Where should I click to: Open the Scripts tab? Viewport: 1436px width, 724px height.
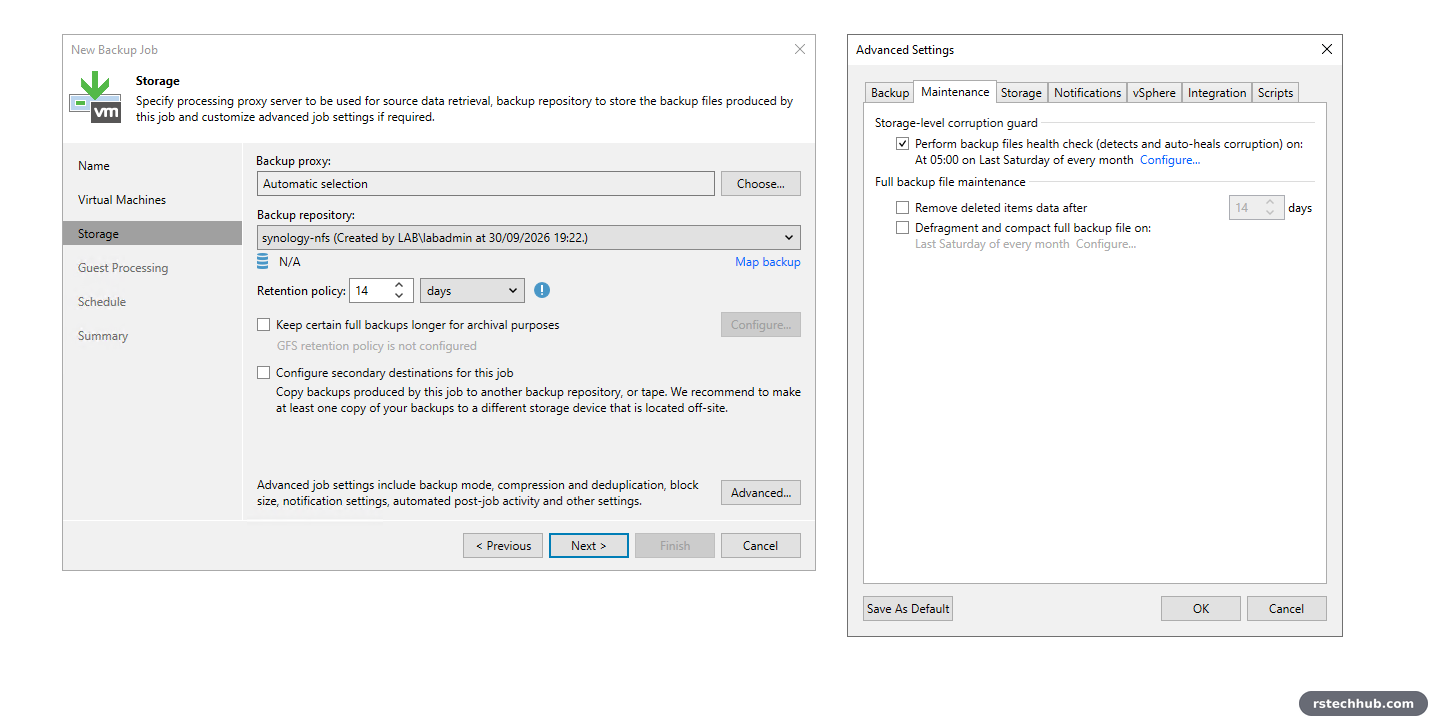1275,93
